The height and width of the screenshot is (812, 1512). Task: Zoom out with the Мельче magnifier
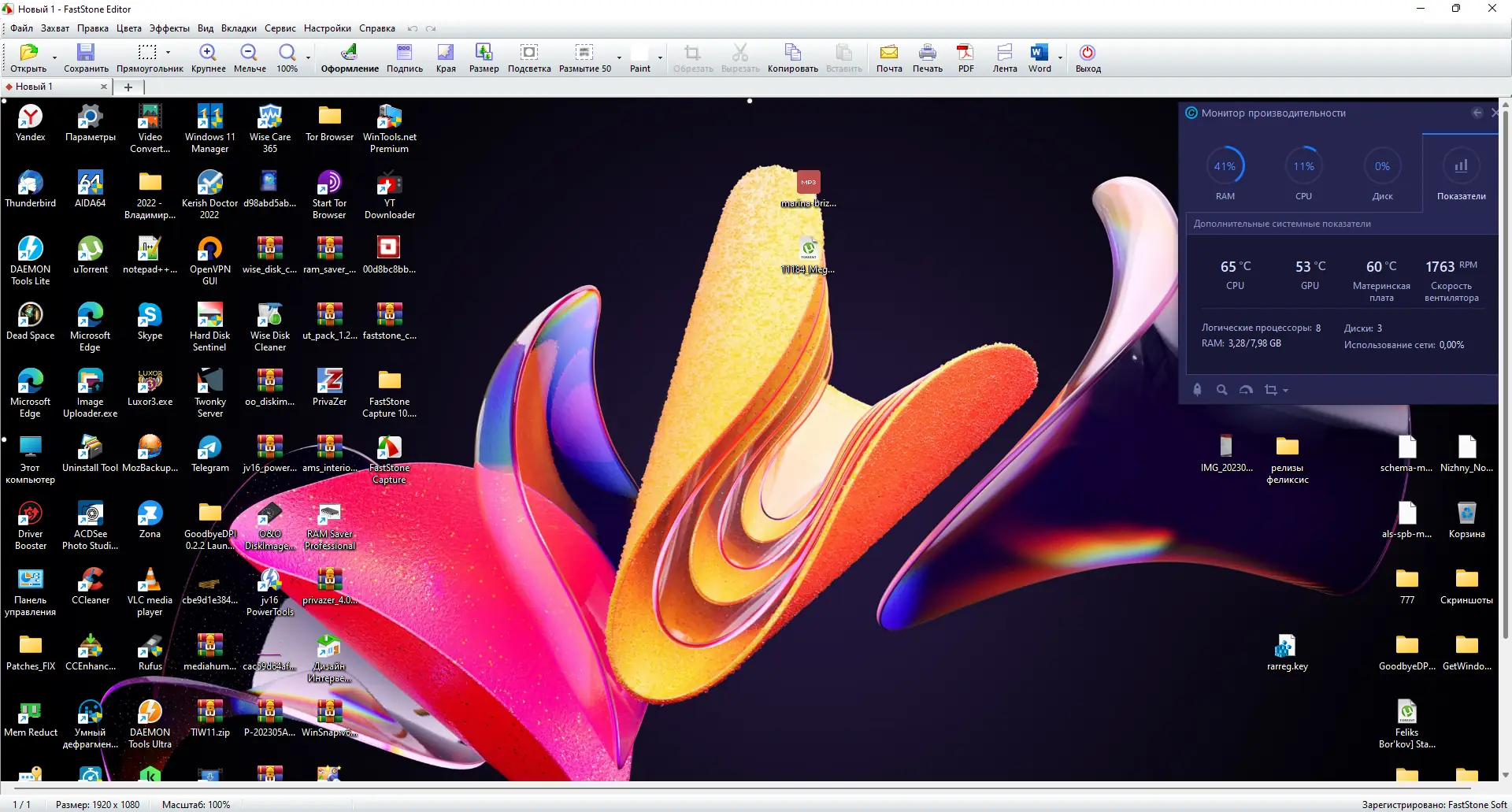pyautogui.click(x=250, y=57)
